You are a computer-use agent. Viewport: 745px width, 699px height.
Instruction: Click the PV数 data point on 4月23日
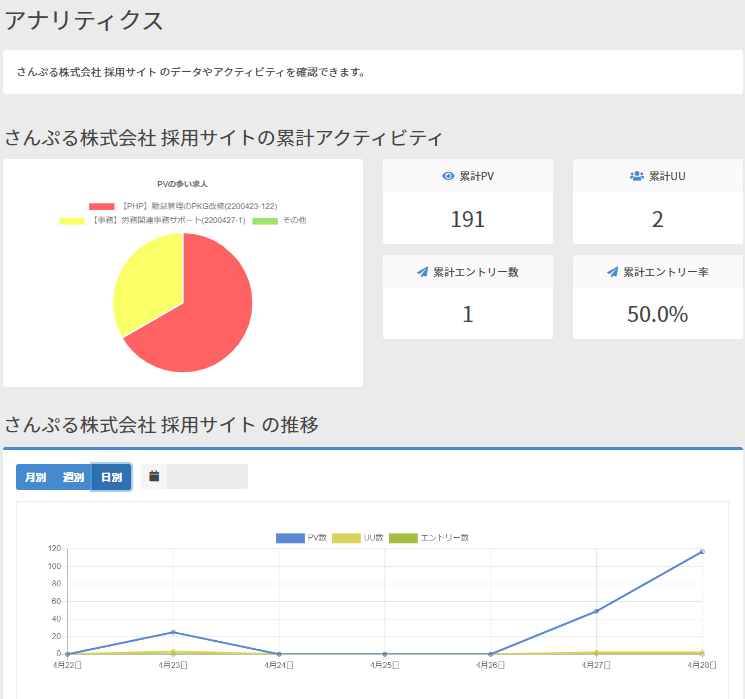click(x=173, y=632)
